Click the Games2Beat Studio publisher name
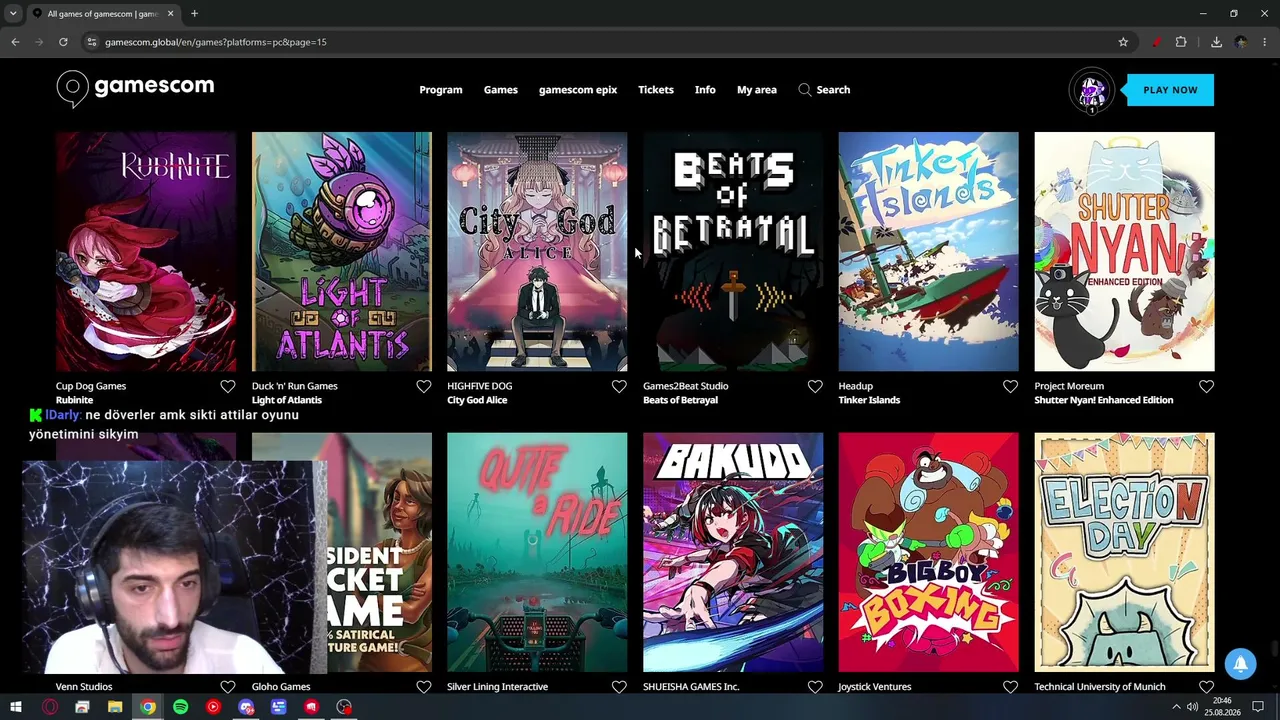The width and height of the screenshot is (1280, 720). 685,386
